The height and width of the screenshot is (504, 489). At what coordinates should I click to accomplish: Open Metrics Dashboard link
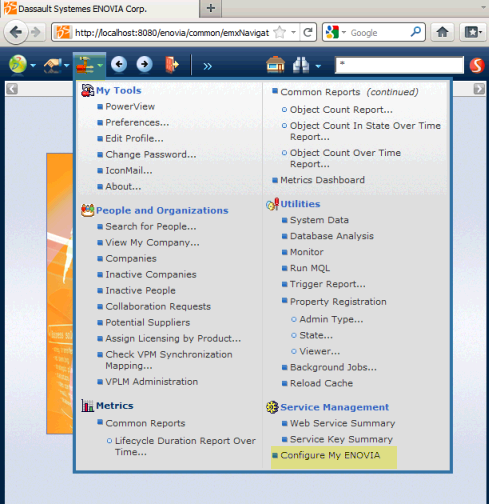coord(322,180)
